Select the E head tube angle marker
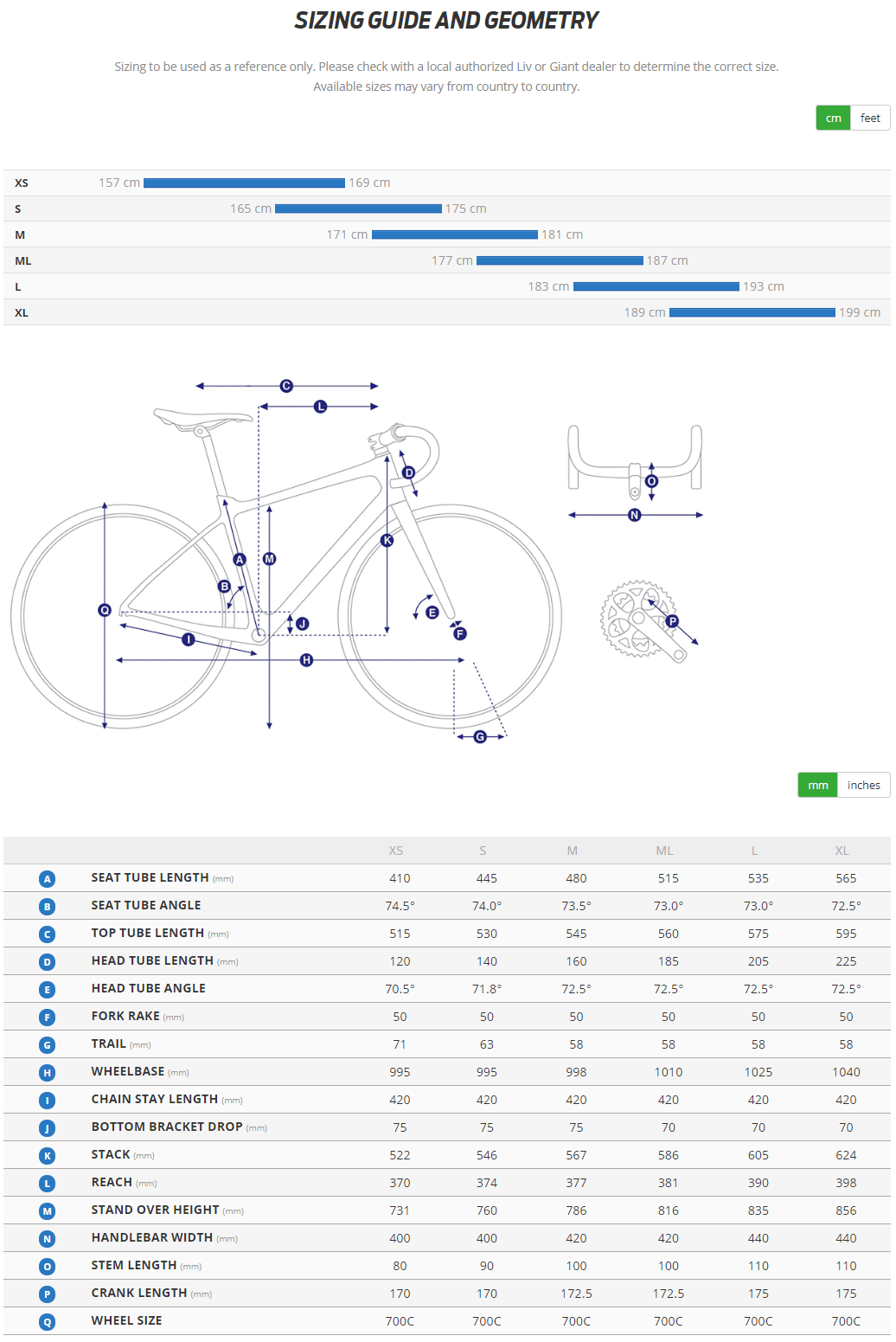 432,611
